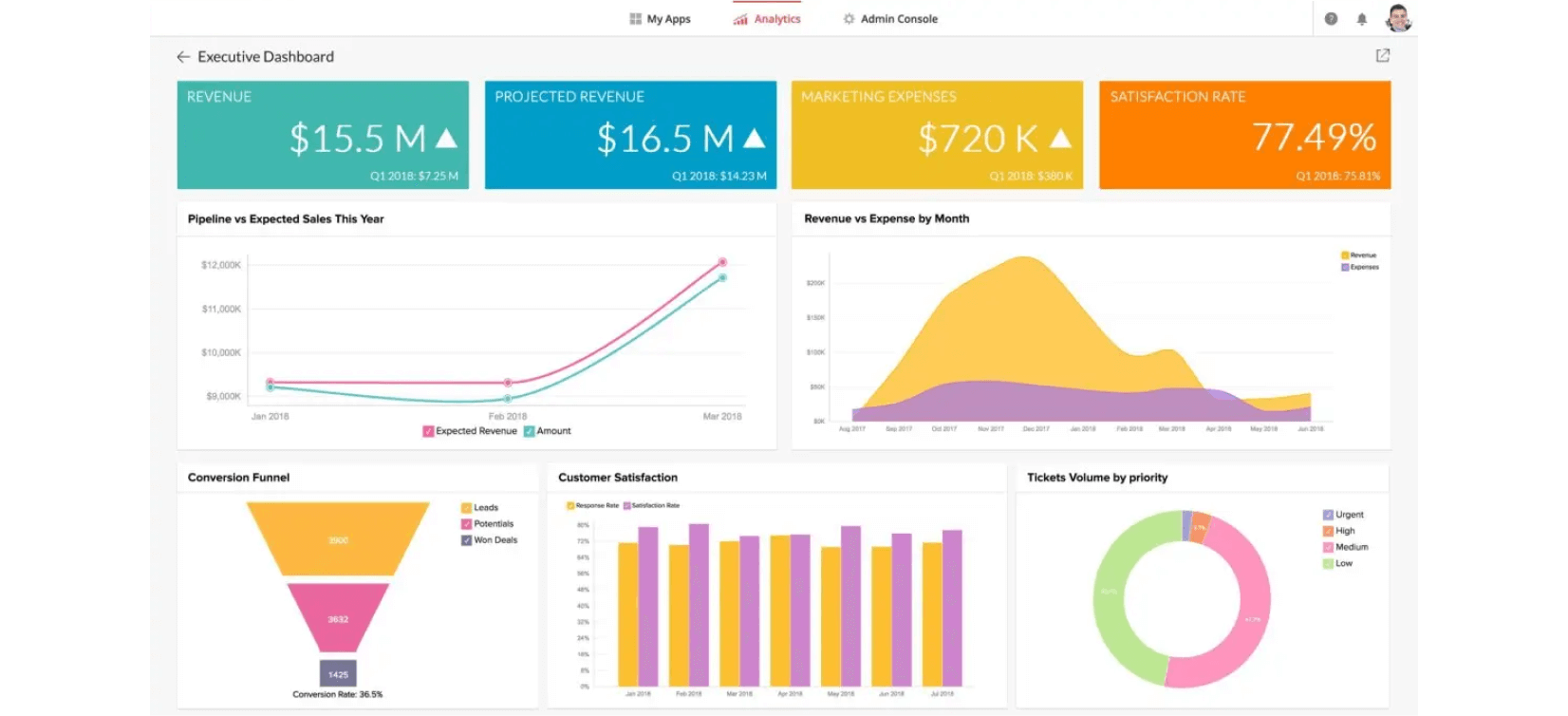Click the Executive Dashboard title
Image resolution: width=1568 pixels, height=716 pixels.
[x=266, y=57]
